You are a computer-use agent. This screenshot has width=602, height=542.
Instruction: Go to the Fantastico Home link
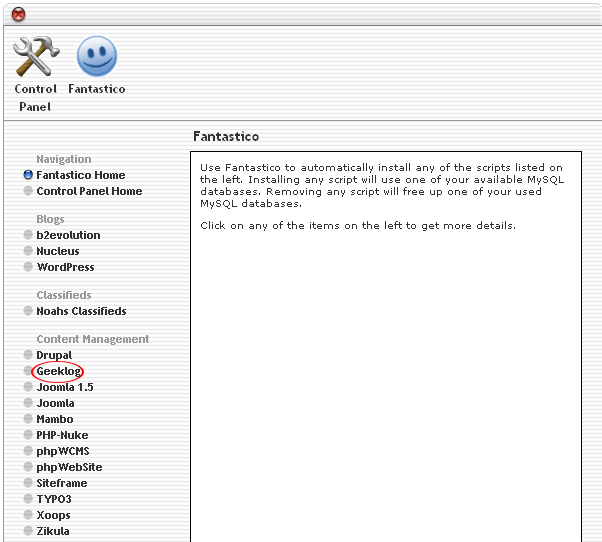(x=81, y=175)
